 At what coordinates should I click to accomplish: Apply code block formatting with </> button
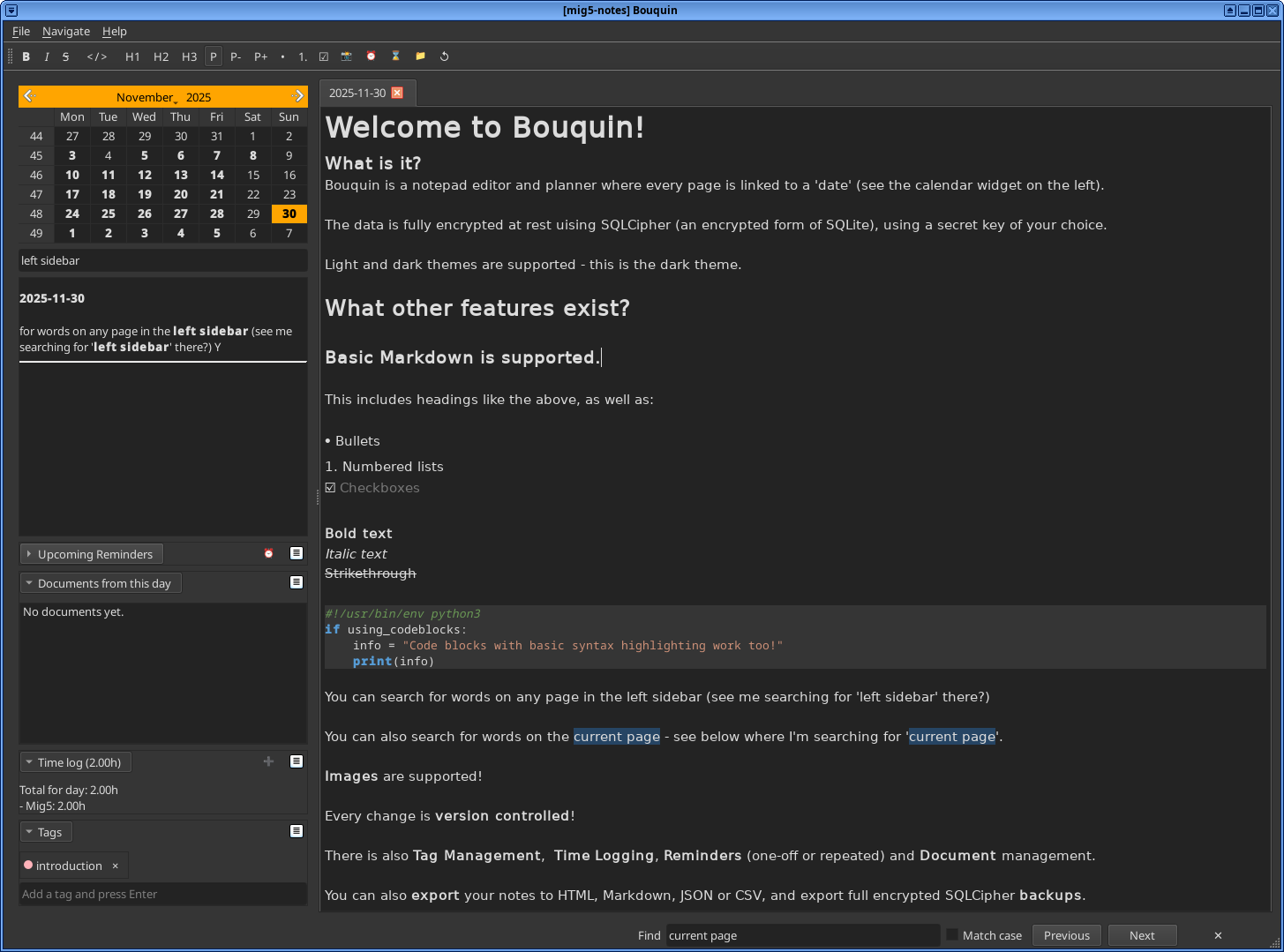pyautogui.click(x=97, y=56)
